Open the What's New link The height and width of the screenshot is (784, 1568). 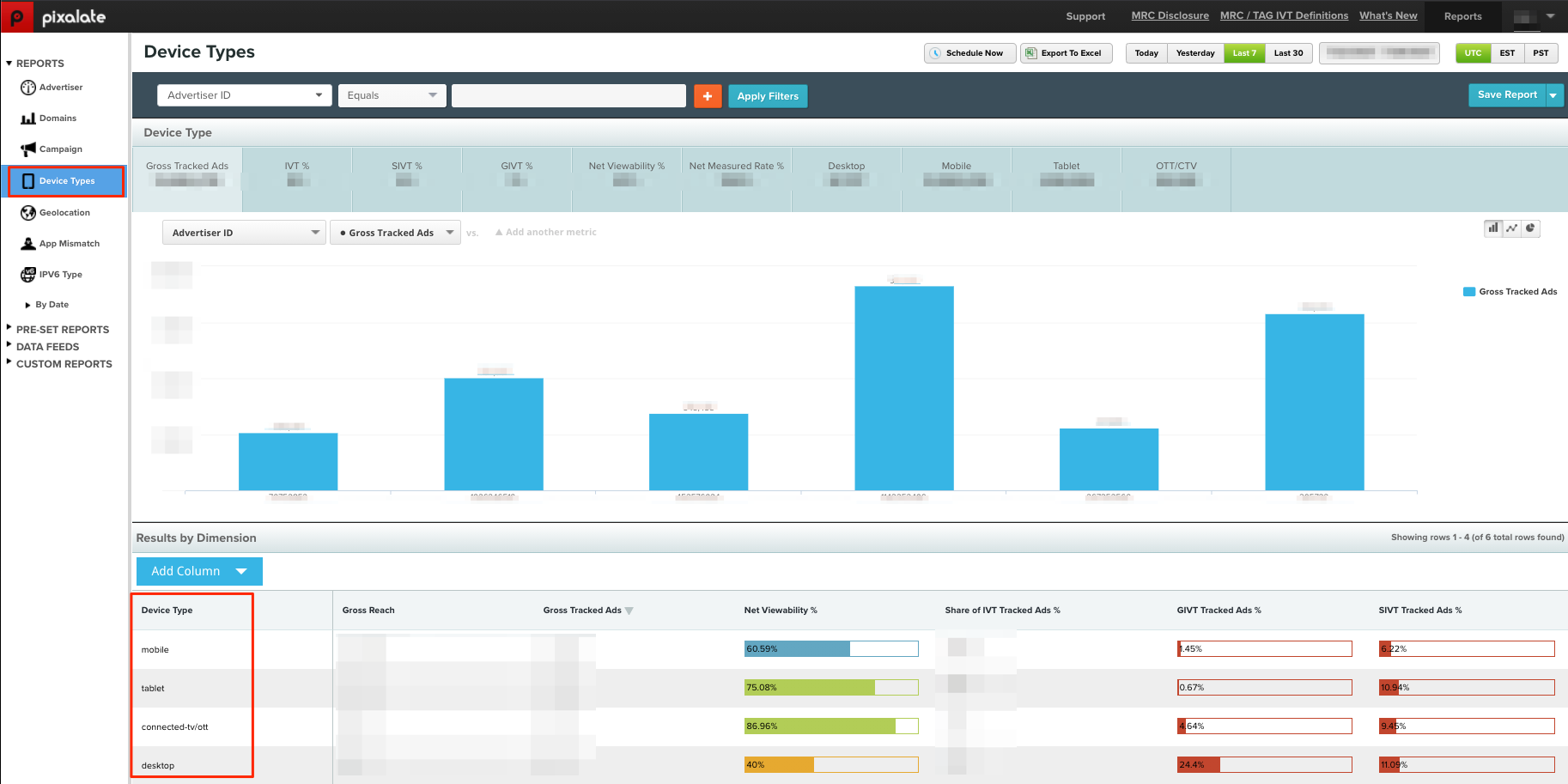point(1388,15)
